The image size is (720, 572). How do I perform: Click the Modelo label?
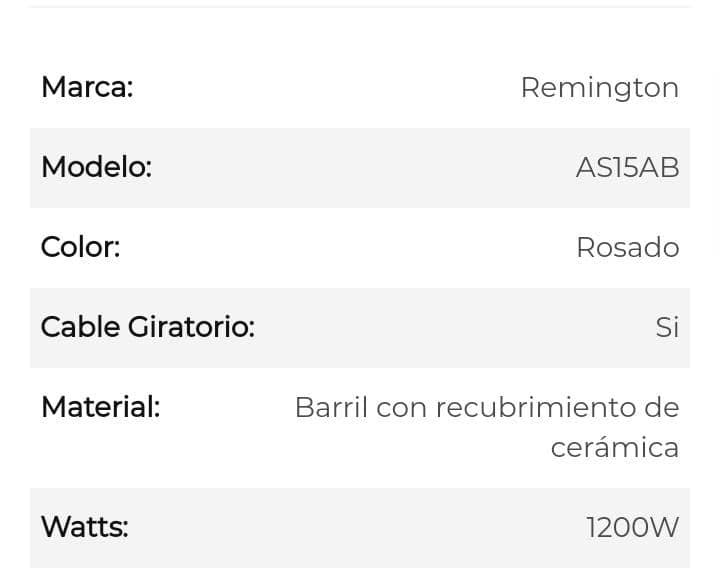point(96,168)
